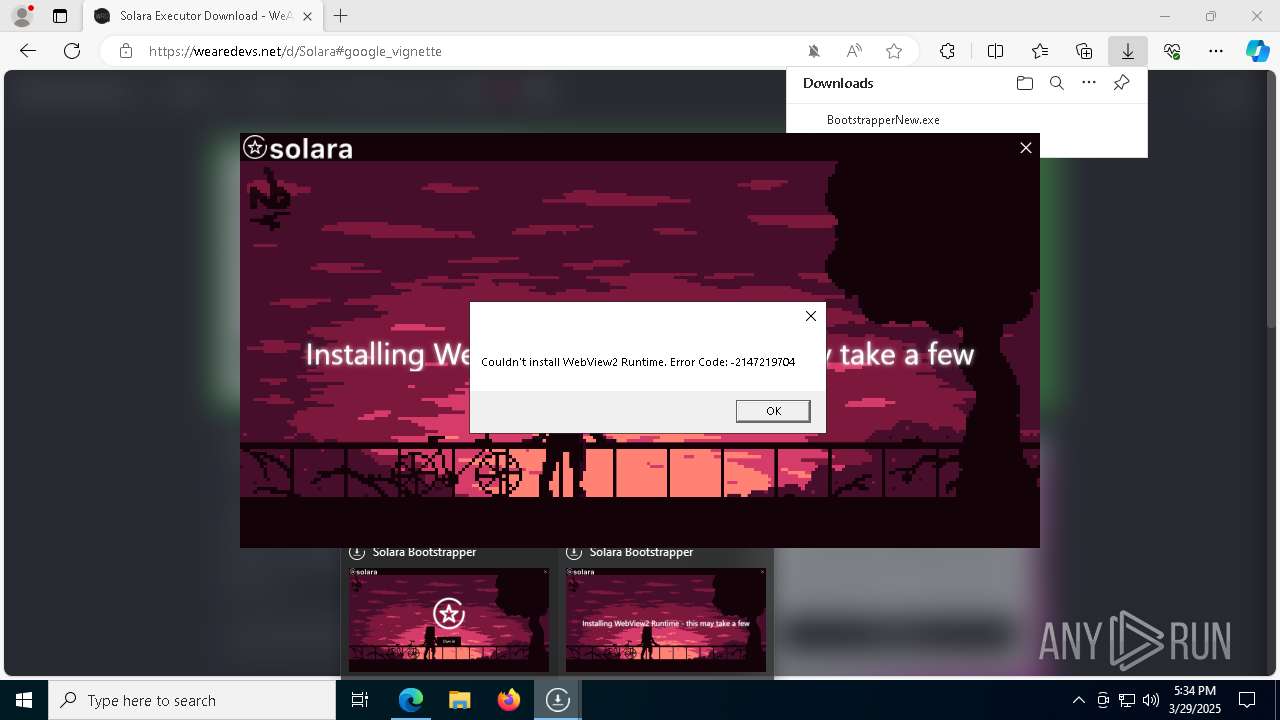Click the Solara star logo
The width and height of the screenshot is (1280, 720).
255,148
